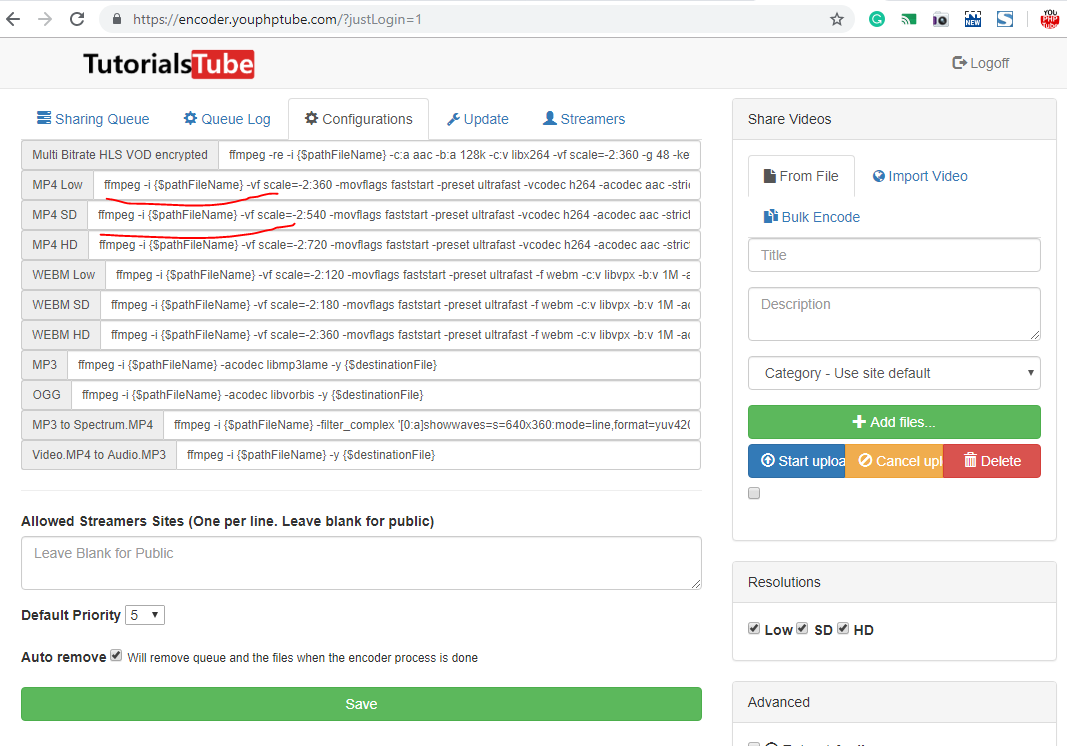
Task: Click the NEW film extension icon
Action: [x=972, y=19]
